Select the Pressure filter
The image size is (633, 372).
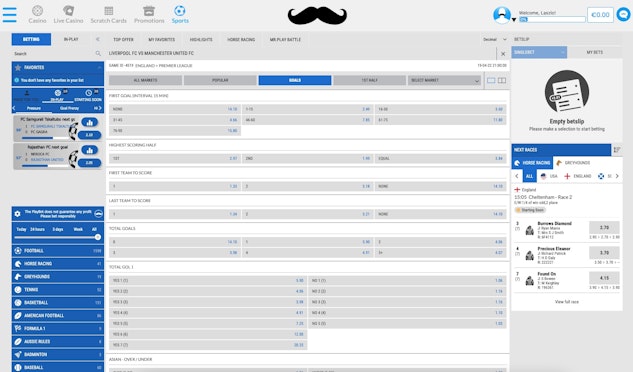(34, 108)
